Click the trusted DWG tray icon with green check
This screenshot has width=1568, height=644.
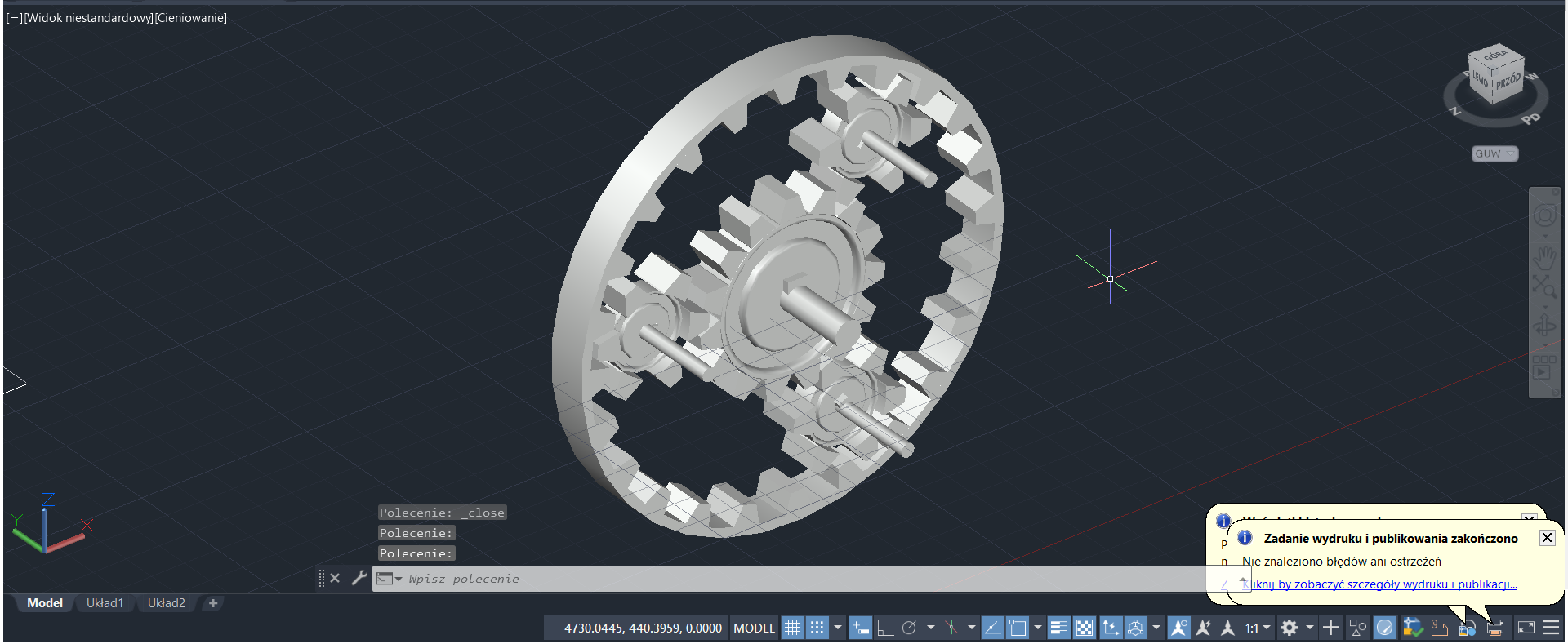[1413, 628]
